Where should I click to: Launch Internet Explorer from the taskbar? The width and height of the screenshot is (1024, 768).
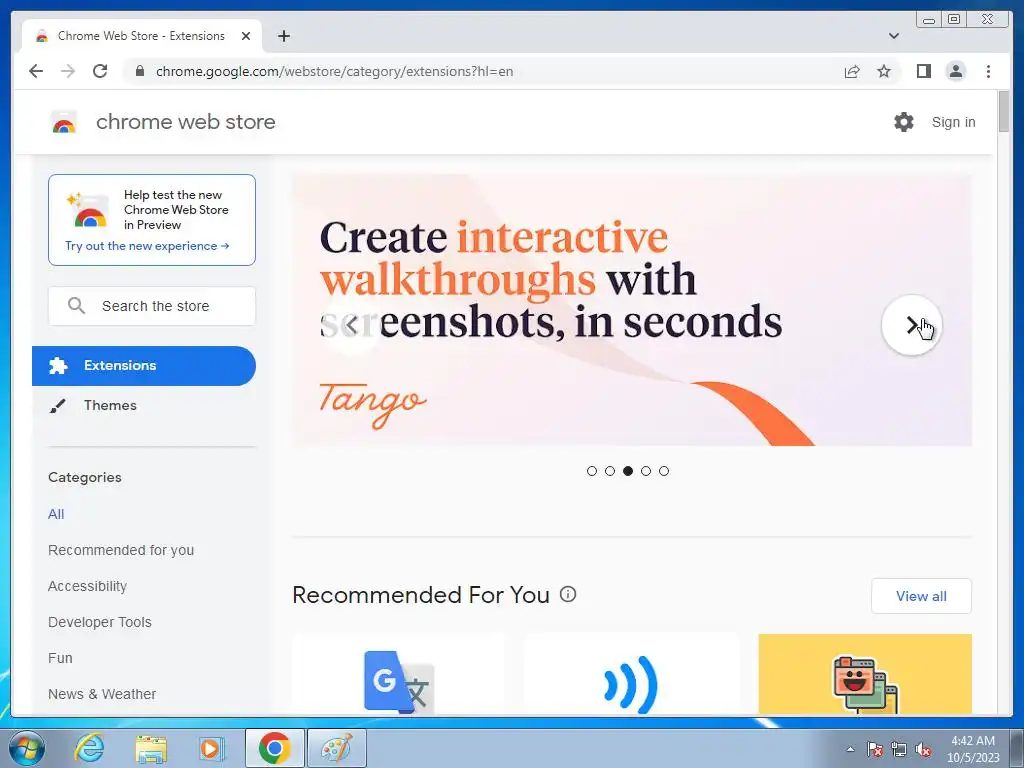[x=89, y=748]
